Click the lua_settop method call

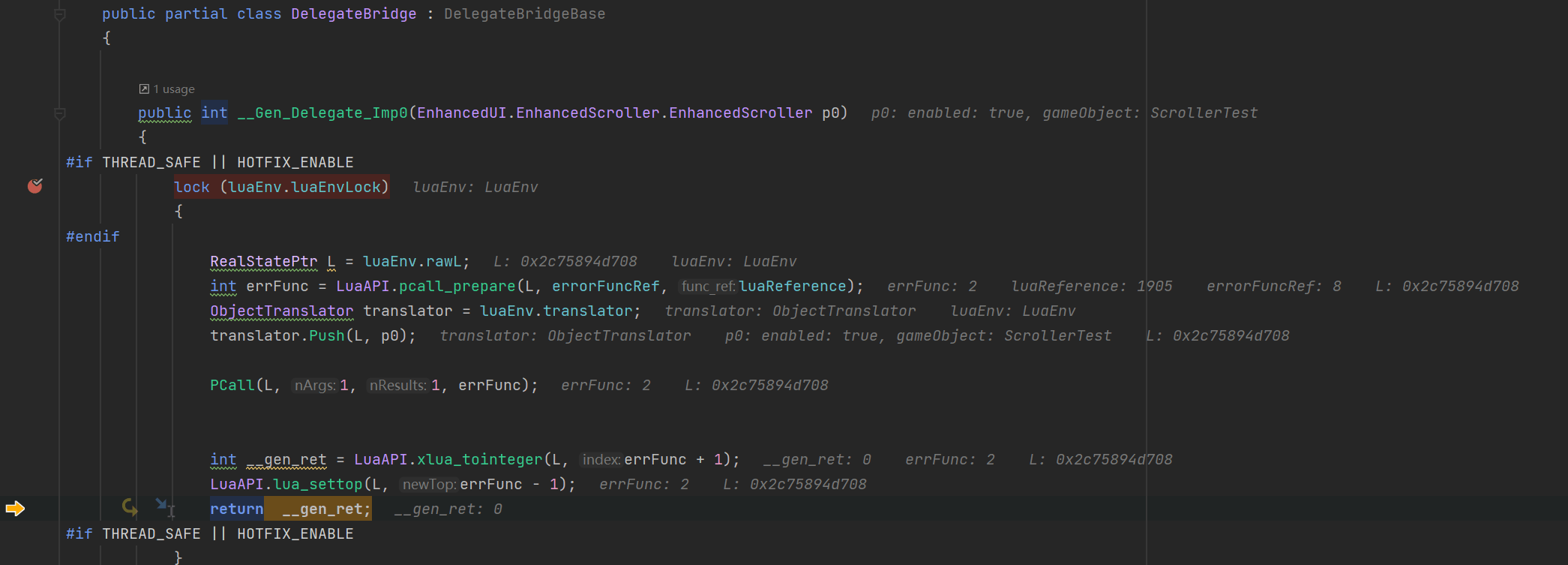click(x=318, y=484)
